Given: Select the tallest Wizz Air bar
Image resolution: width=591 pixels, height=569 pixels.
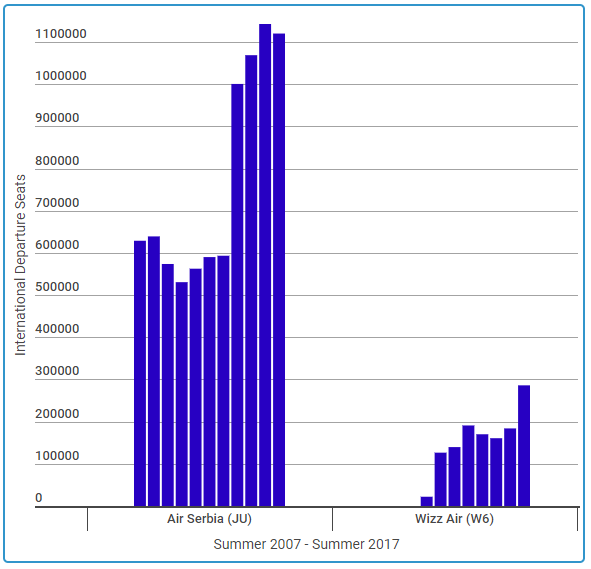Looking at the screenshot, I should [524, 446].
